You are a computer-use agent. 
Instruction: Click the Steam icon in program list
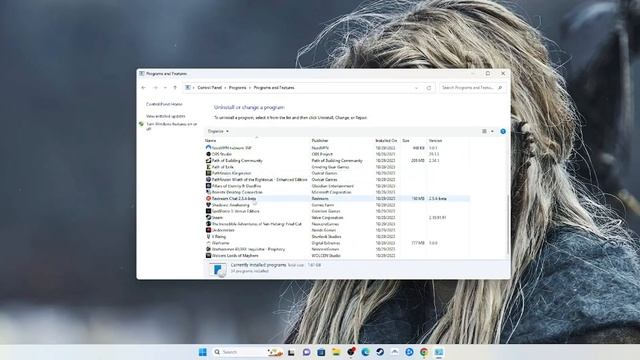208,218
